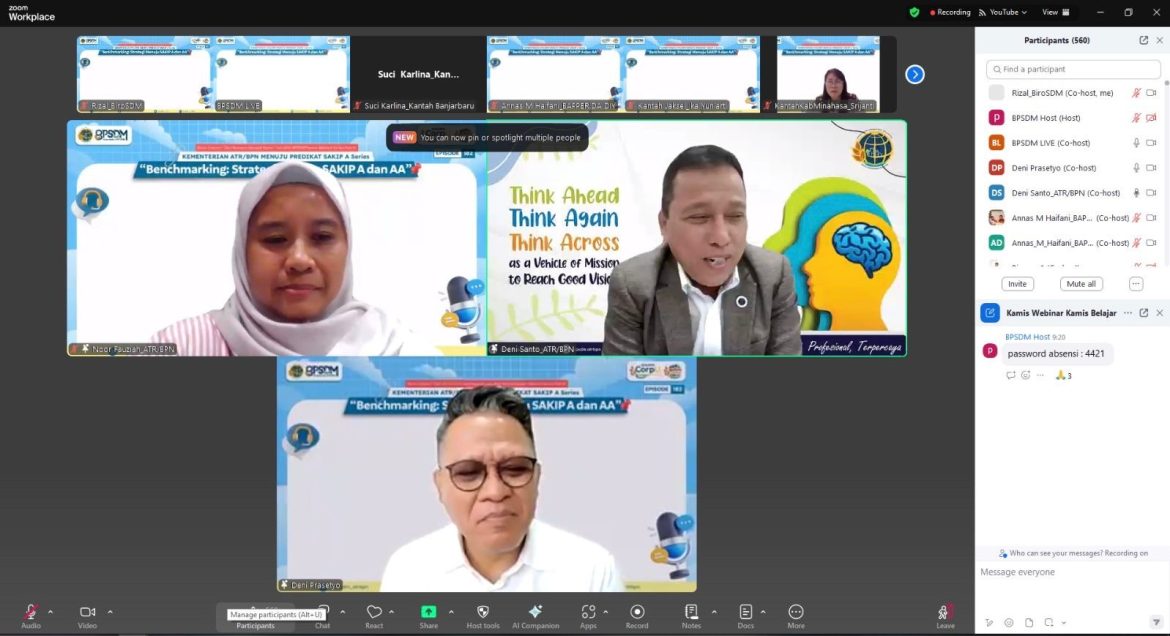Close the Participants panel

click(1160, 40)
